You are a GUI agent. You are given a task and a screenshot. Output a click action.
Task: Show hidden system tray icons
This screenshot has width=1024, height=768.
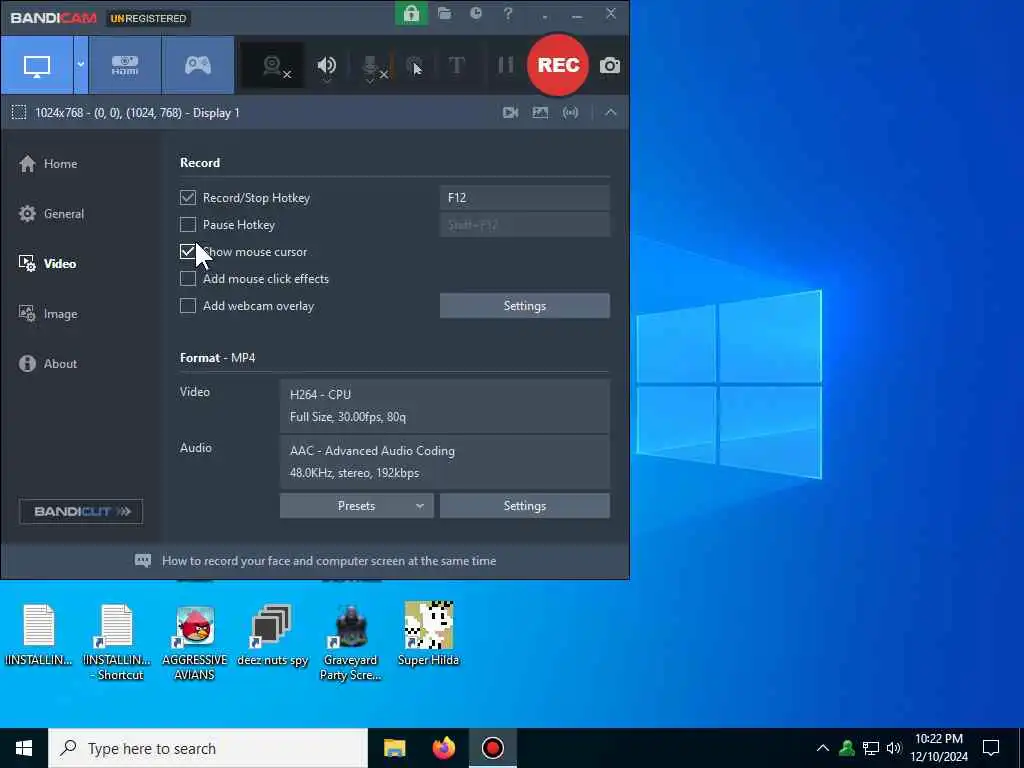click(823, 748)
